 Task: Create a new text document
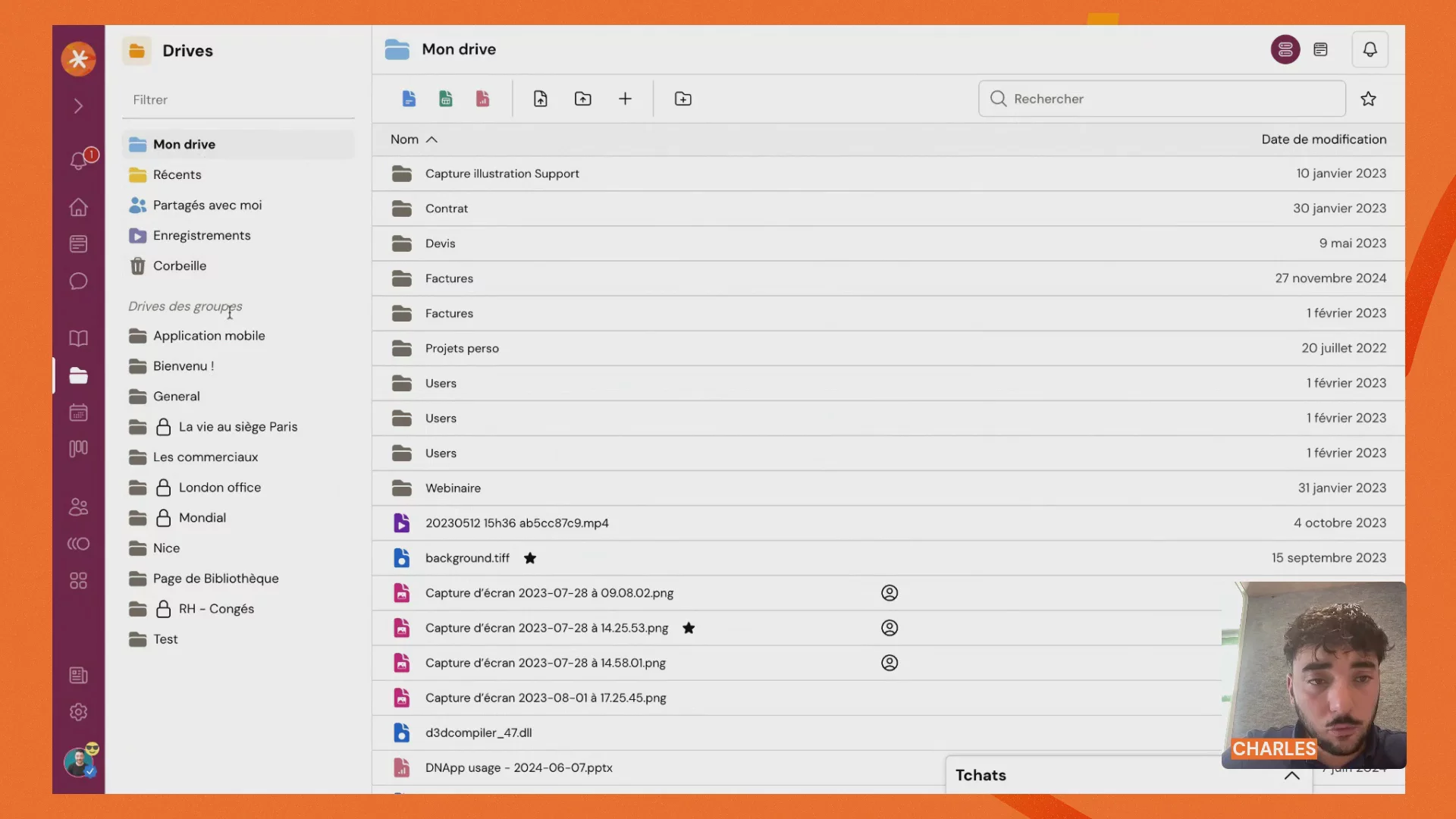pos(409,99)
